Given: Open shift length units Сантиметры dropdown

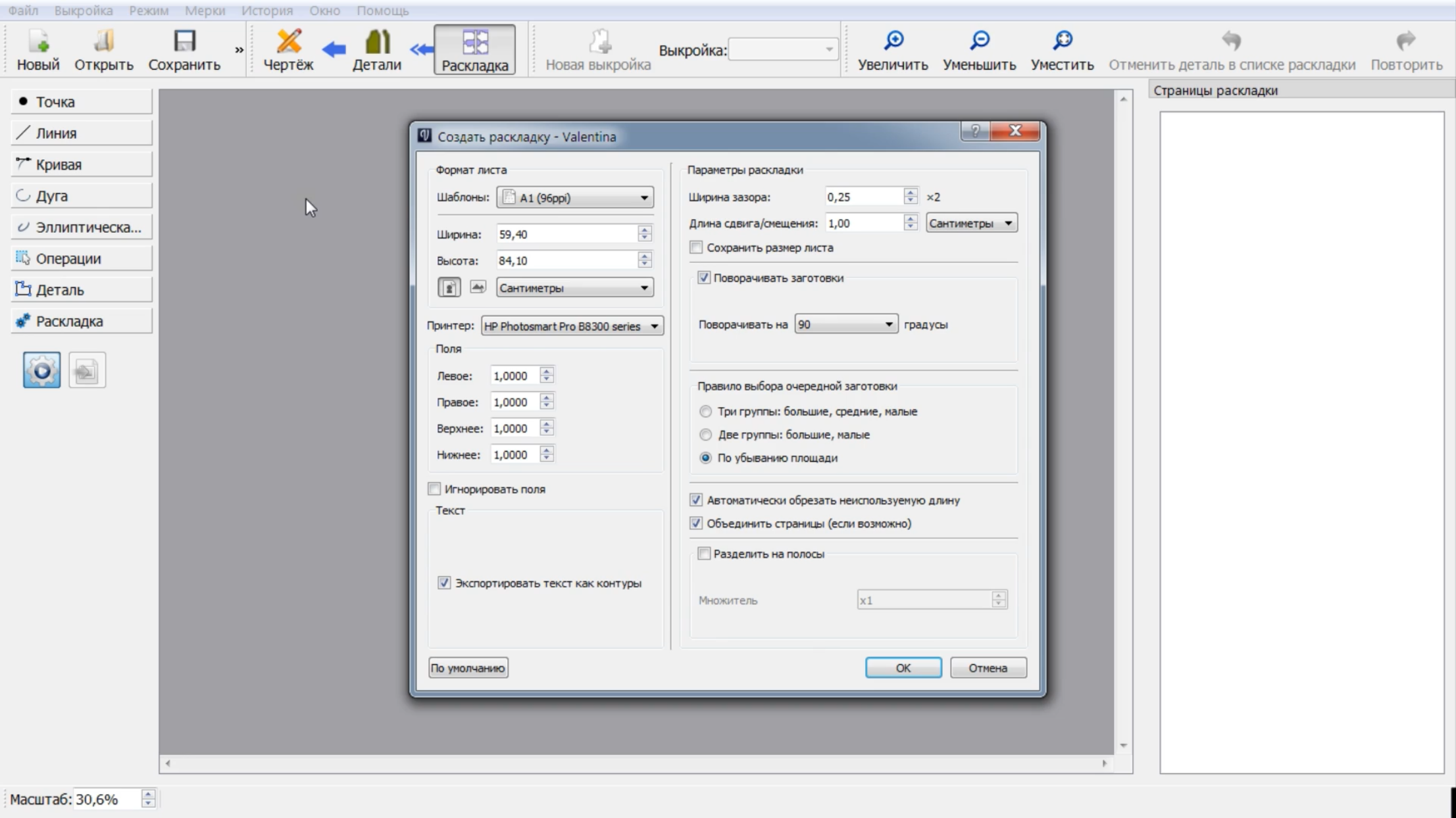Looking at the screenshot, I should (972, 224).
